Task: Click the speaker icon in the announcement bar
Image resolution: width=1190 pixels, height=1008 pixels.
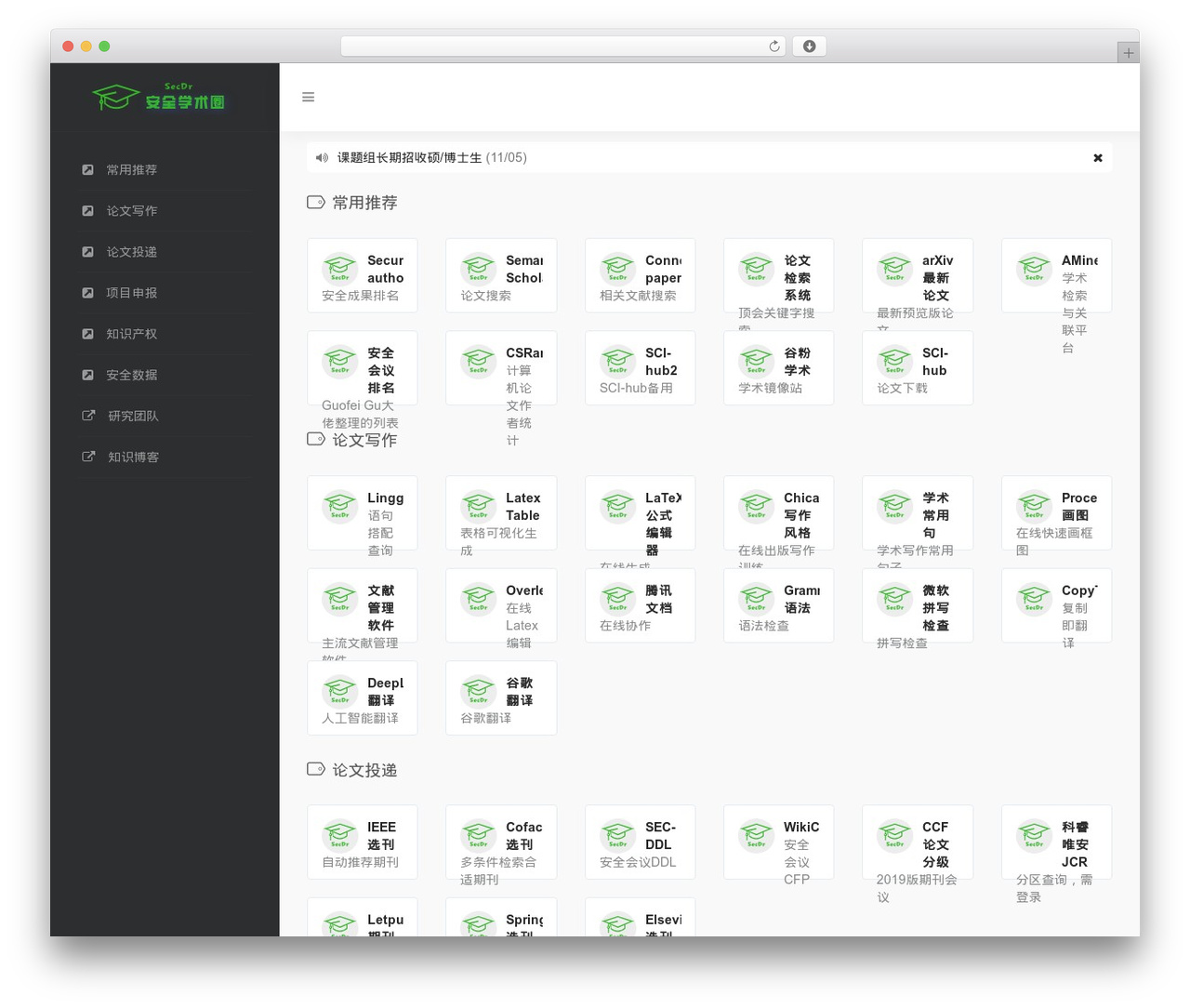Action: 322,158
